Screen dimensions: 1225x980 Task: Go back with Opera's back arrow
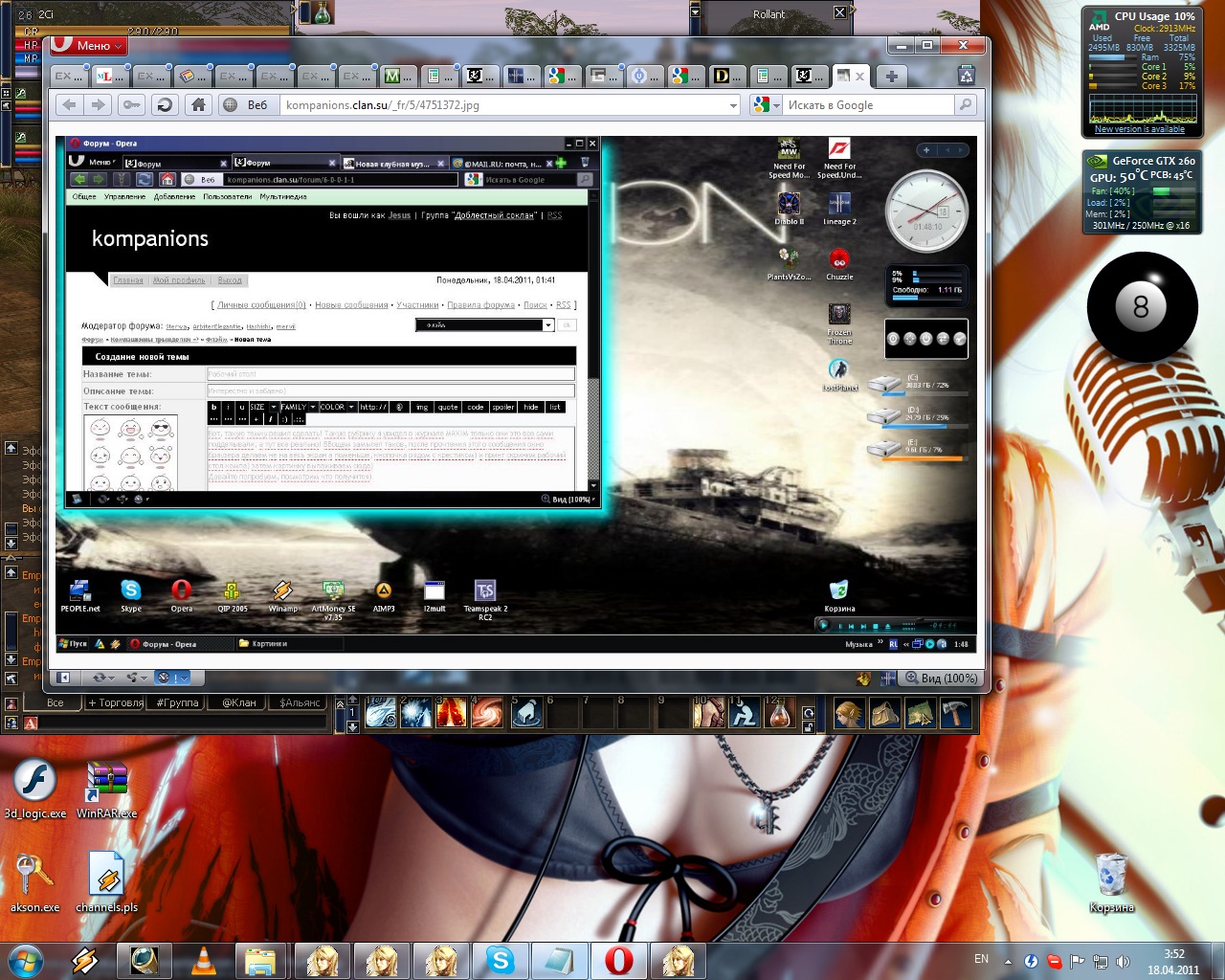tap(68, 104)
